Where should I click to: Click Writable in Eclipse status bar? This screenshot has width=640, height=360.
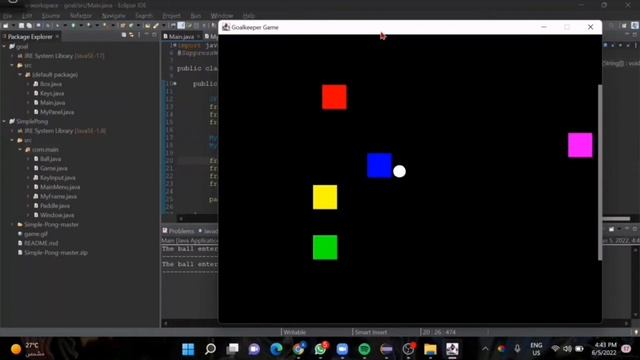294,332
